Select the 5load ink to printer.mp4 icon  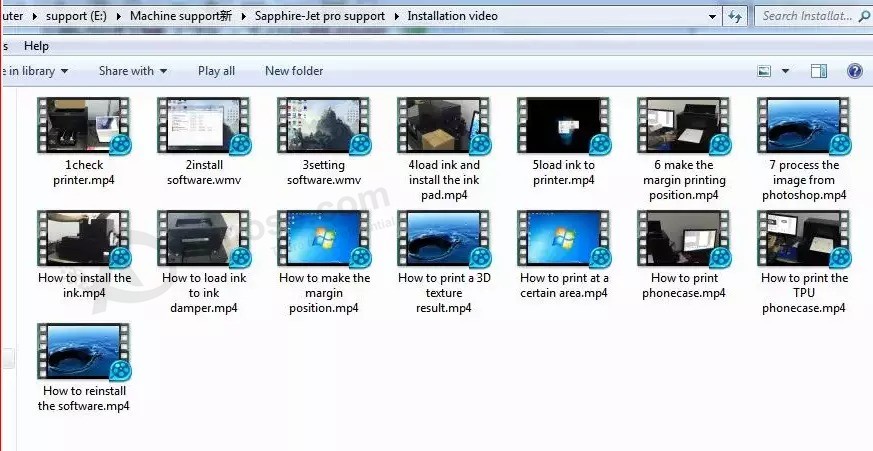click(x=565, y=126)
